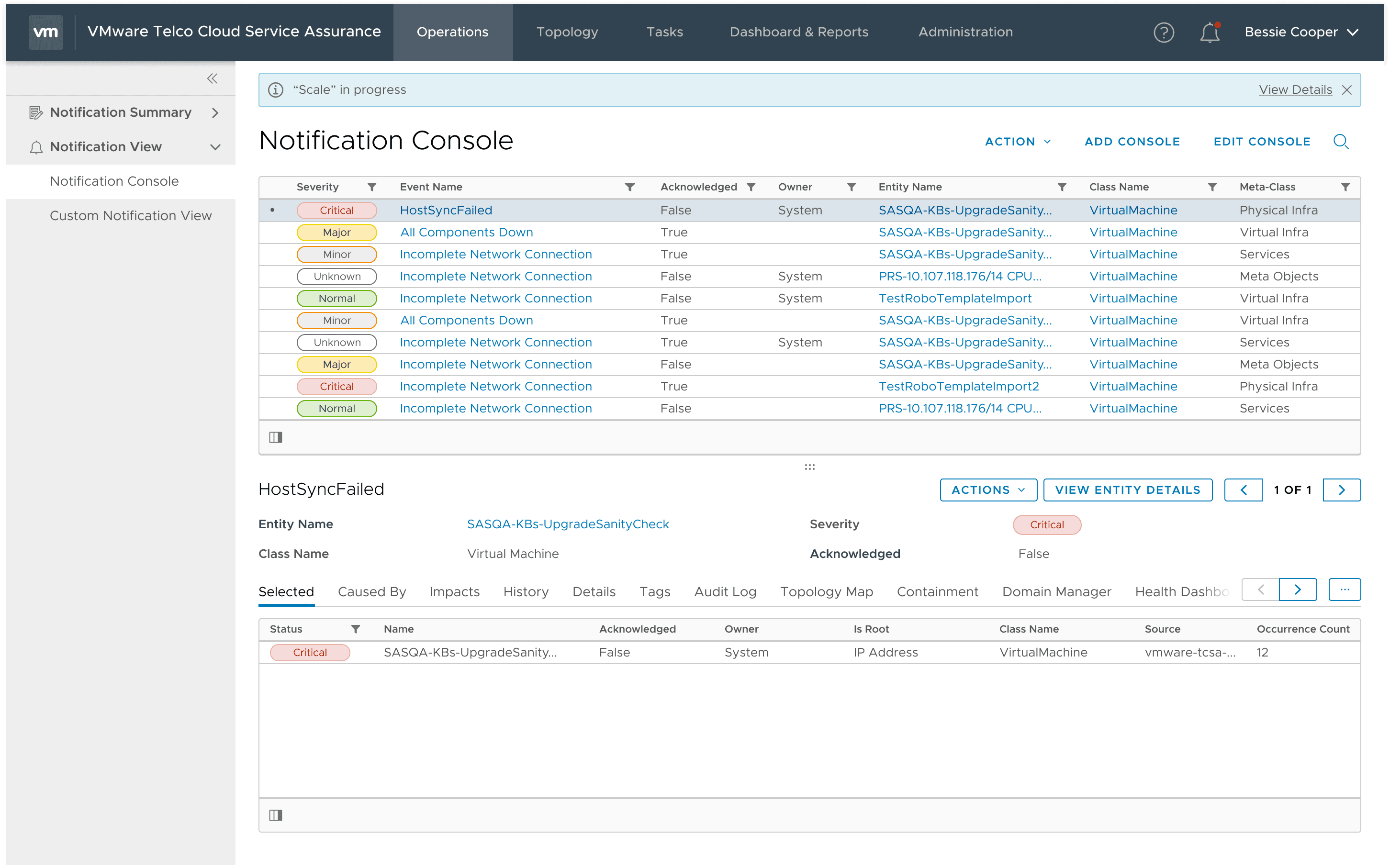1390x868 pixels.
Task: Open the View Details link
Action: pyautogui.click(x=1295, y=90)
